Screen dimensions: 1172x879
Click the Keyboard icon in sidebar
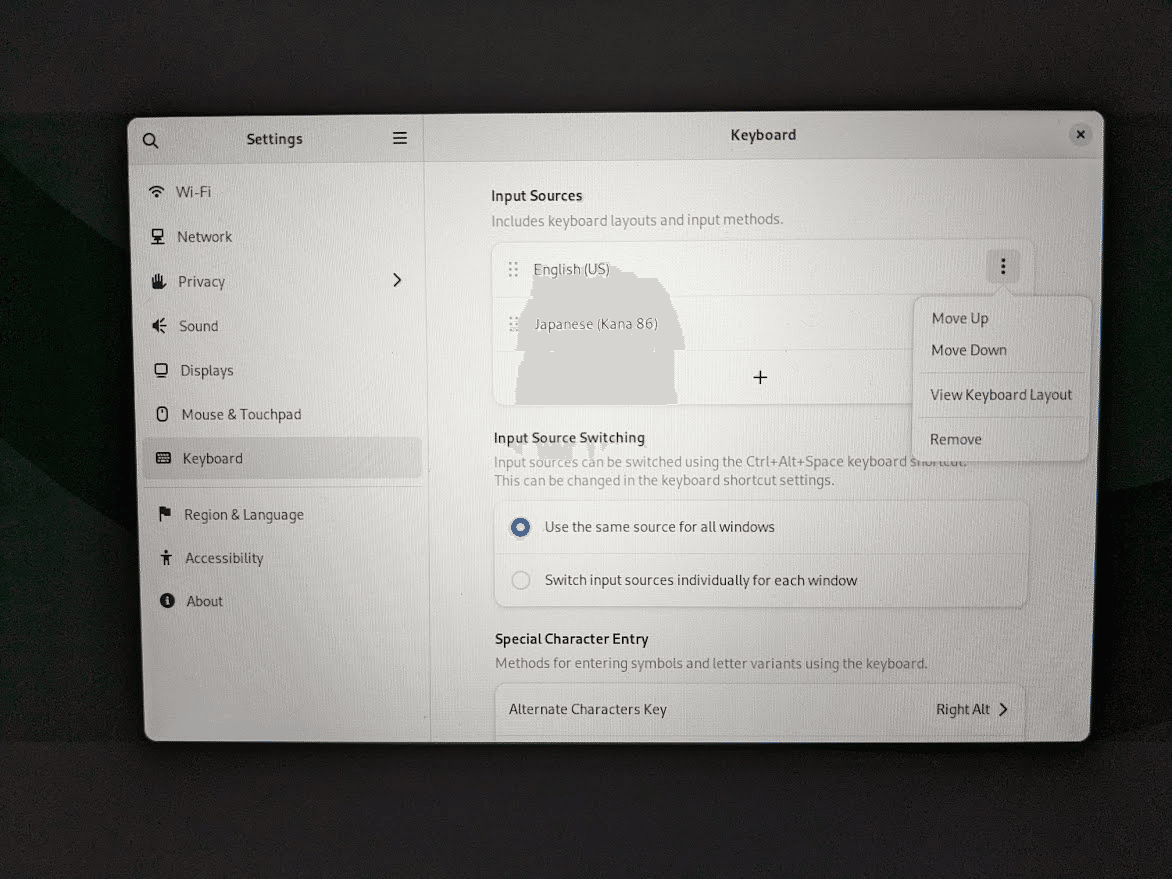coord(164,458)
